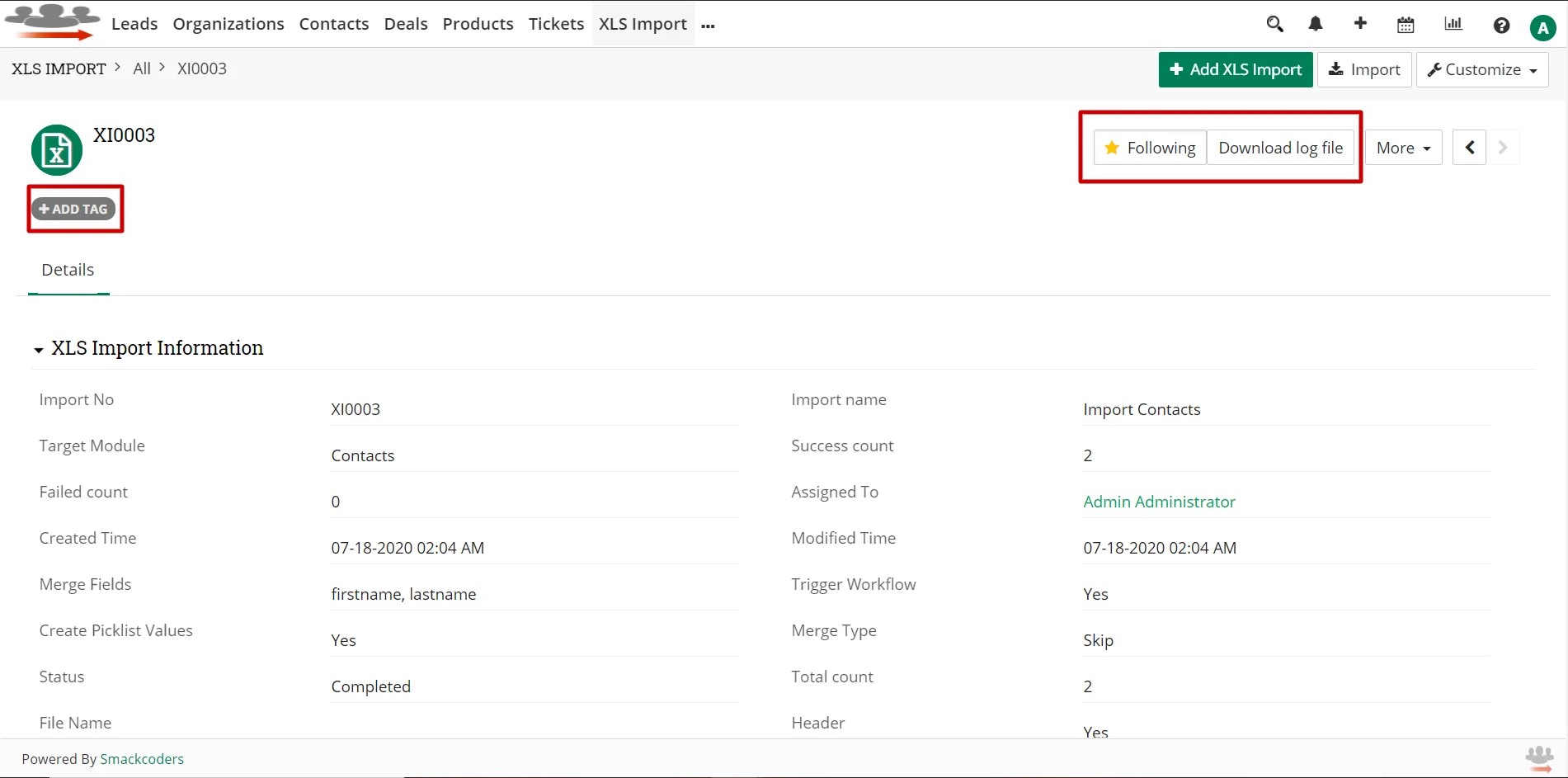Image resolution: width=1568 pixels, height=778 pixels.
Task: Click the star icon next to Following
Action: (1113, 147)
